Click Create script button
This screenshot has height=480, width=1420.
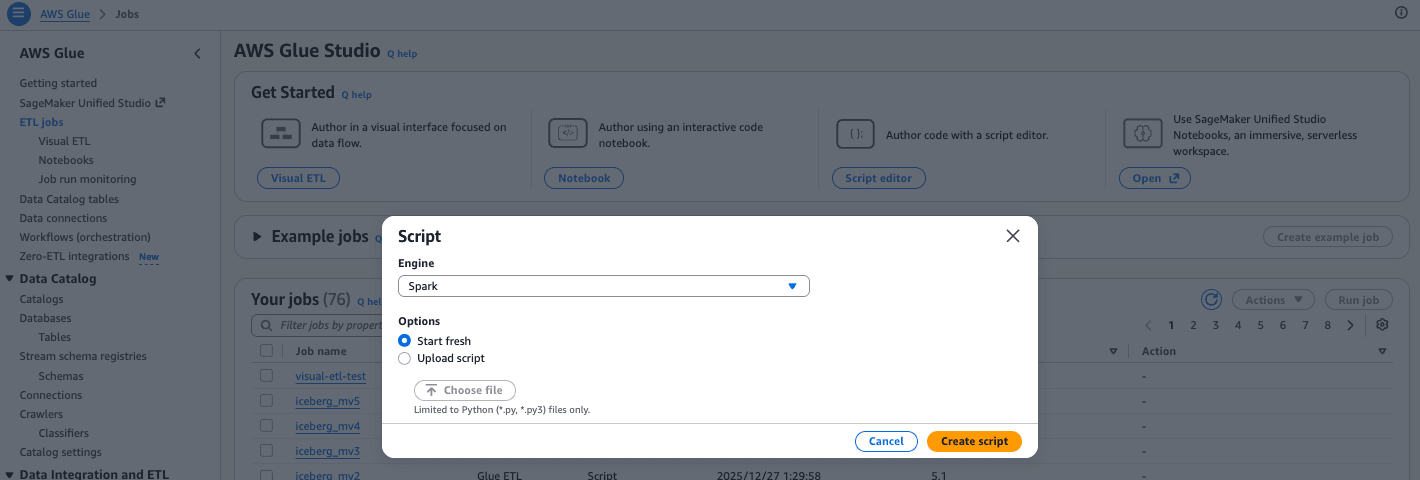(x=974, y=441)
